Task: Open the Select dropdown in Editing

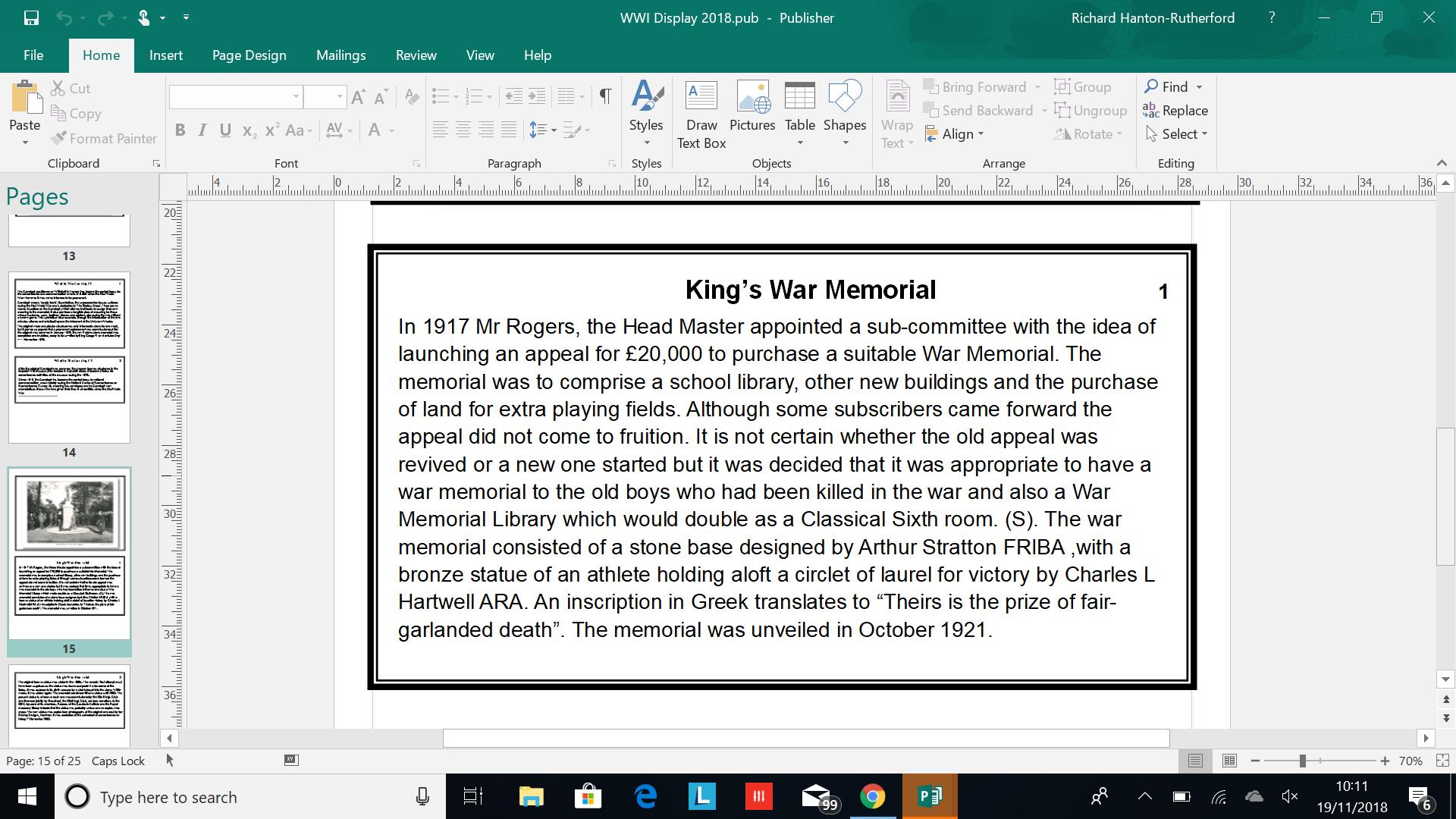Action: [1176, 134]
